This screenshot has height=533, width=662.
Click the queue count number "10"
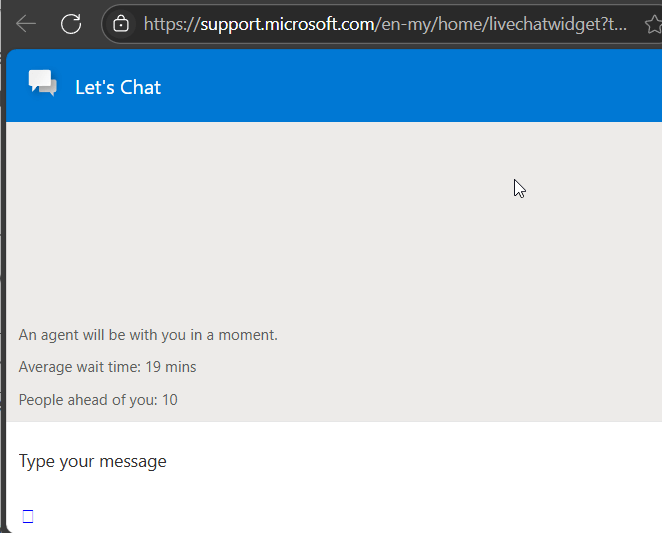[x=169, y=400]
